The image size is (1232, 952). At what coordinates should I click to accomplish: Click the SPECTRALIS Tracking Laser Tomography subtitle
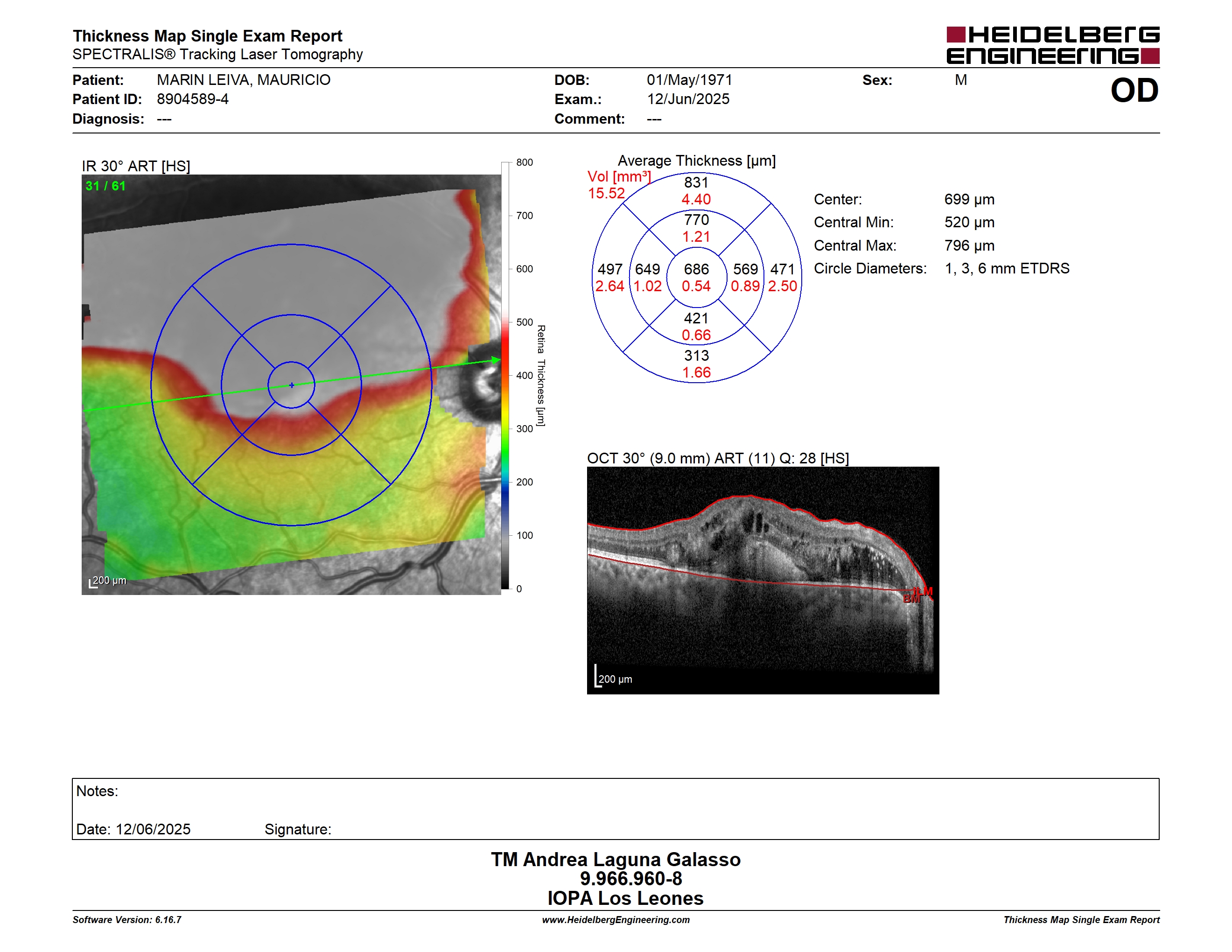(218, 55)
